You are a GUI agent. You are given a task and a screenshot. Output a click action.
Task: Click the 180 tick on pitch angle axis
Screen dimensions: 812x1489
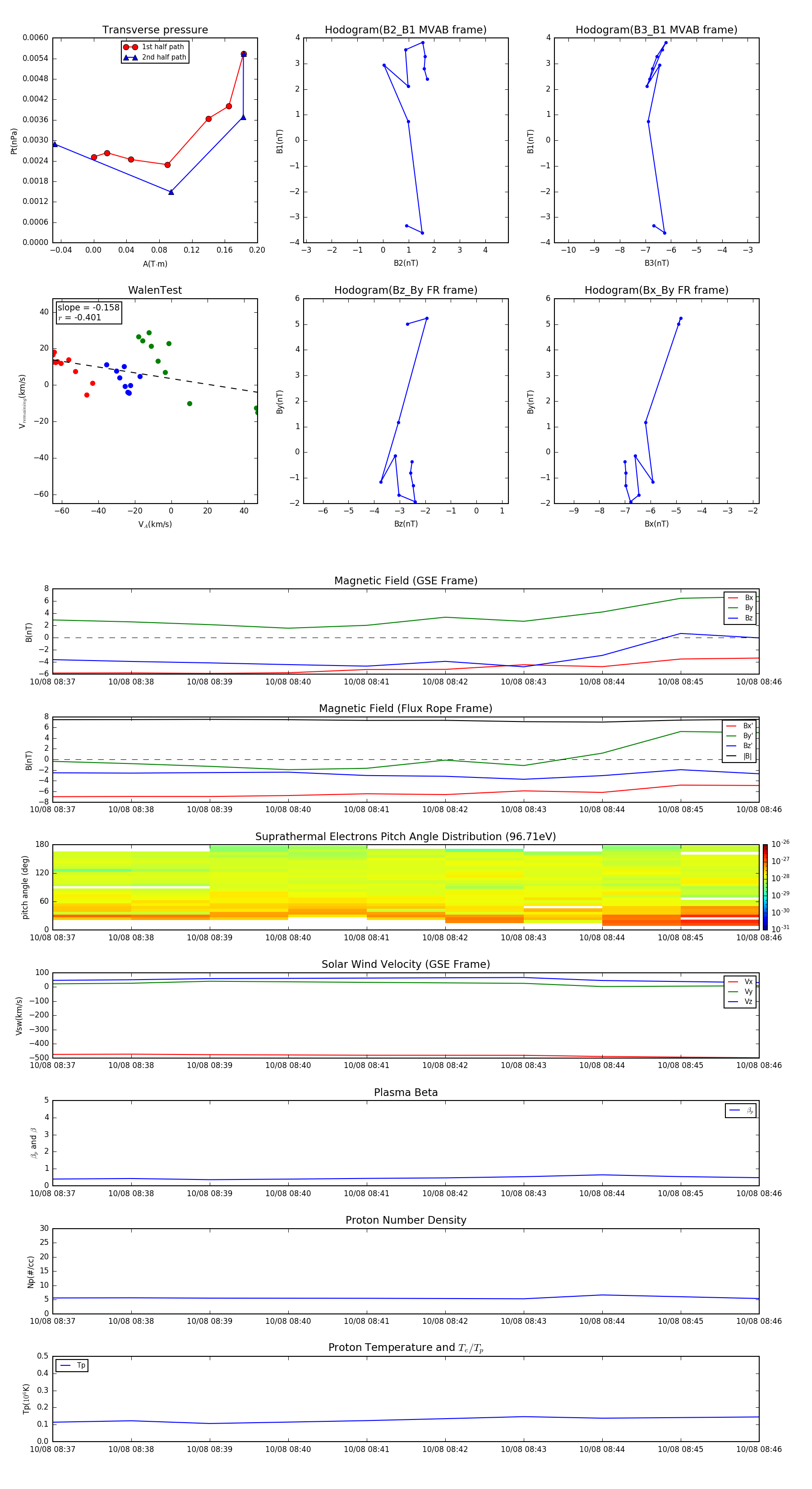(42, 845)
